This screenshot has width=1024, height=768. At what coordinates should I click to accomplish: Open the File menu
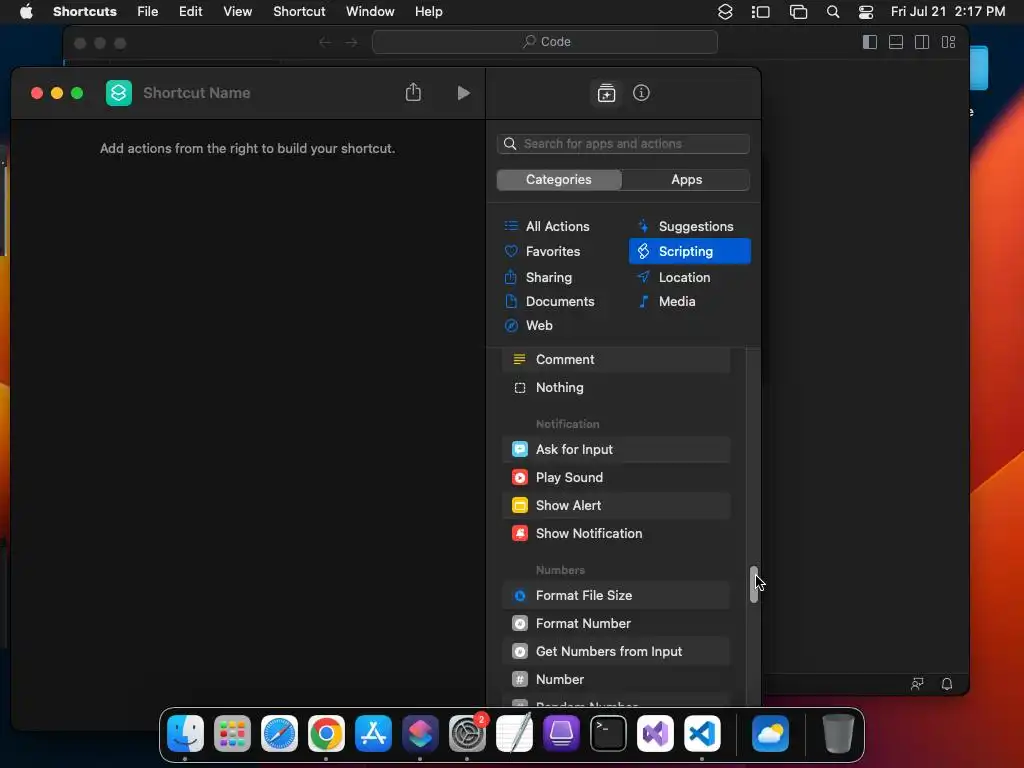tap(148, 12)
